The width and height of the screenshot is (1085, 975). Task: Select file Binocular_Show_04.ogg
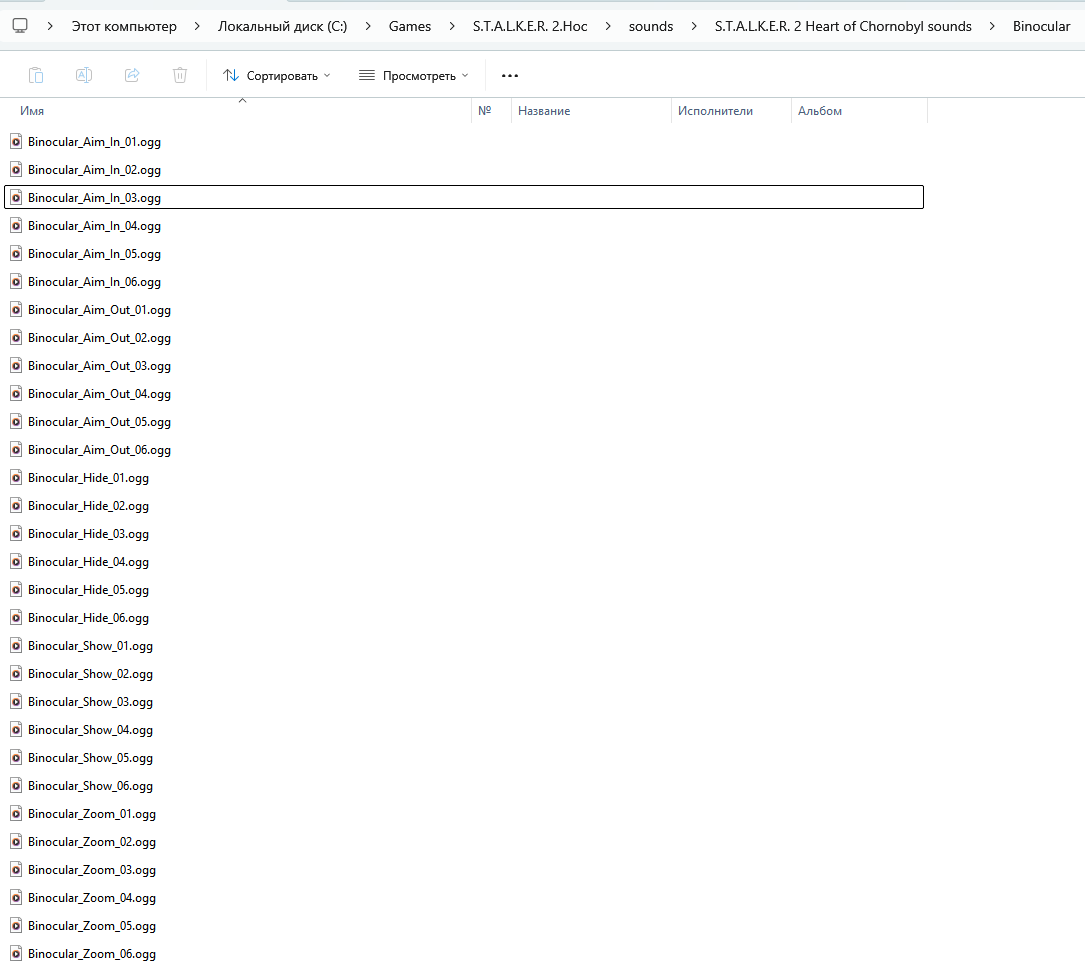coord(90,730)
